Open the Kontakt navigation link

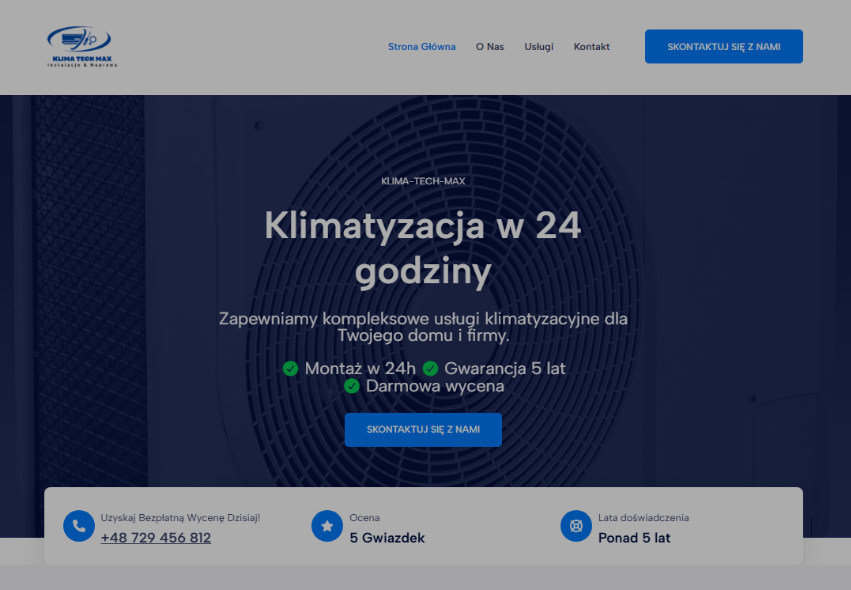click(591, 47)
